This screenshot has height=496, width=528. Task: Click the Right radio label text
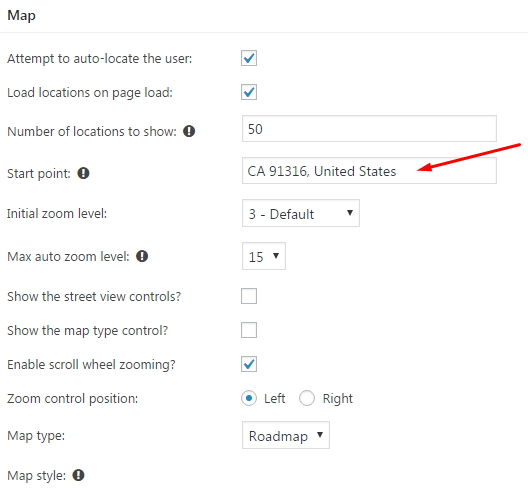point(337,398)
